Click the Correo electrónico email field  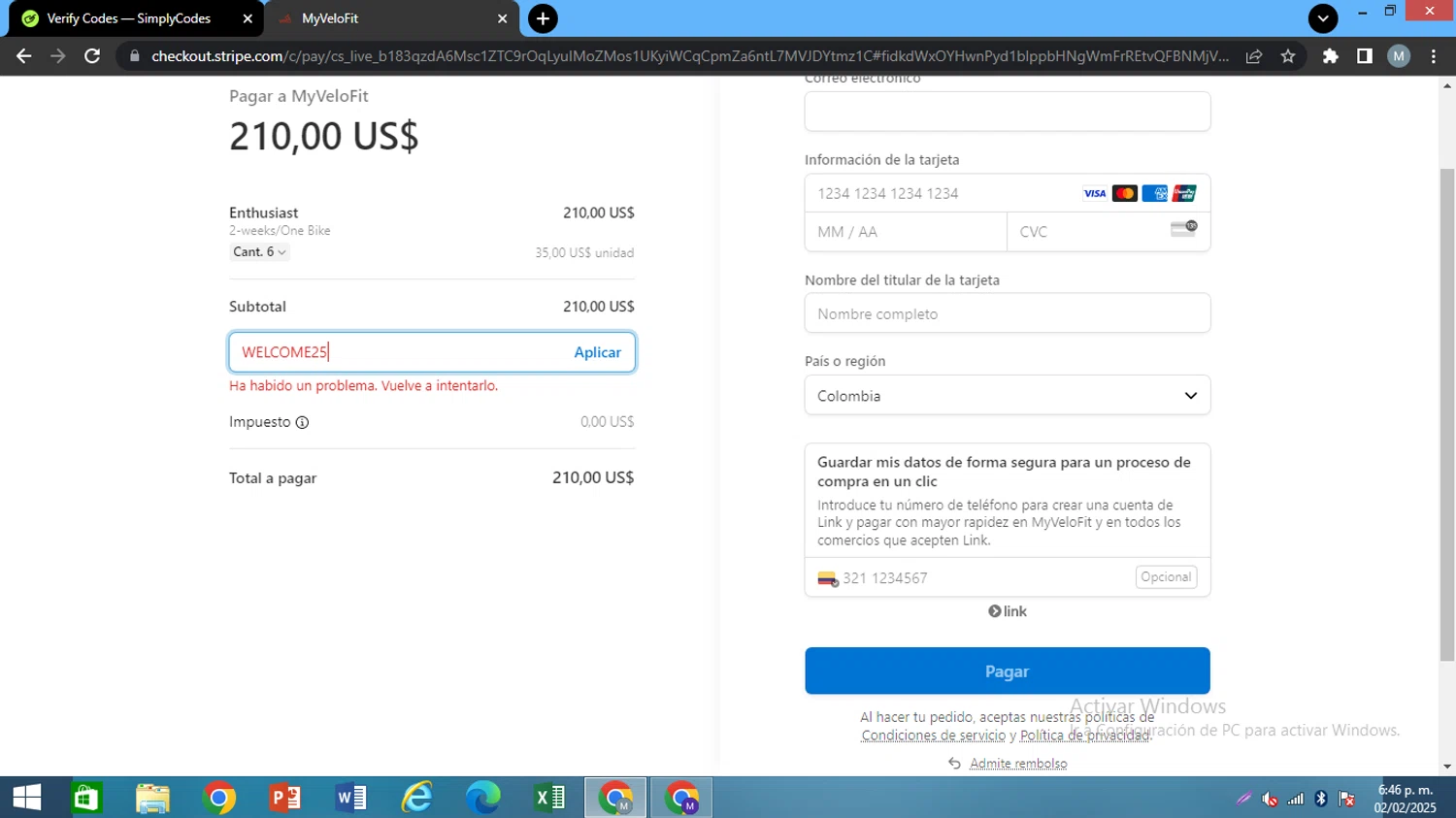click(1007, 112)
